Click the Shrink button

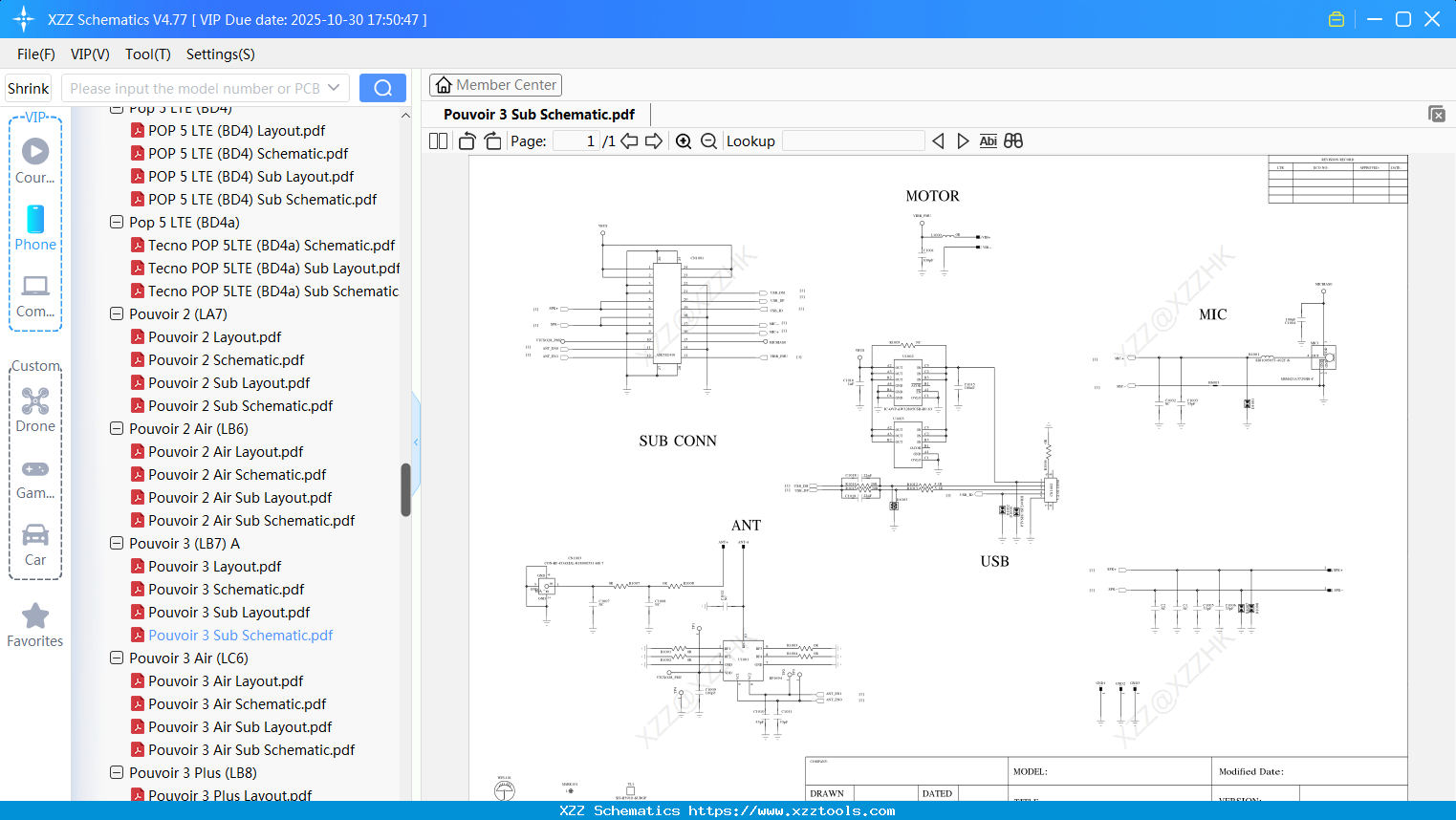tap(28, 87)
